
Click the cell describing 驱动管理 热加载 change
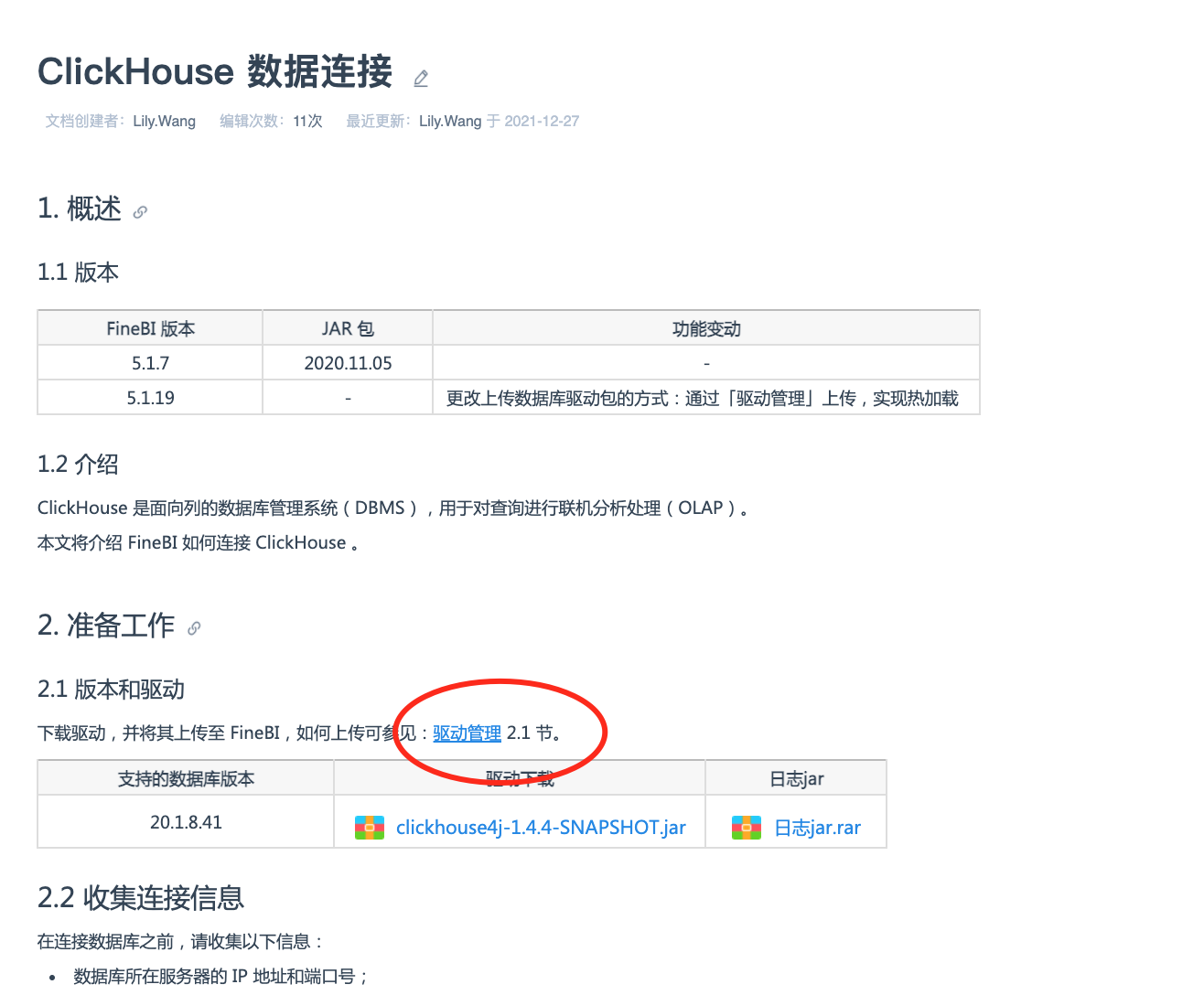706,398
